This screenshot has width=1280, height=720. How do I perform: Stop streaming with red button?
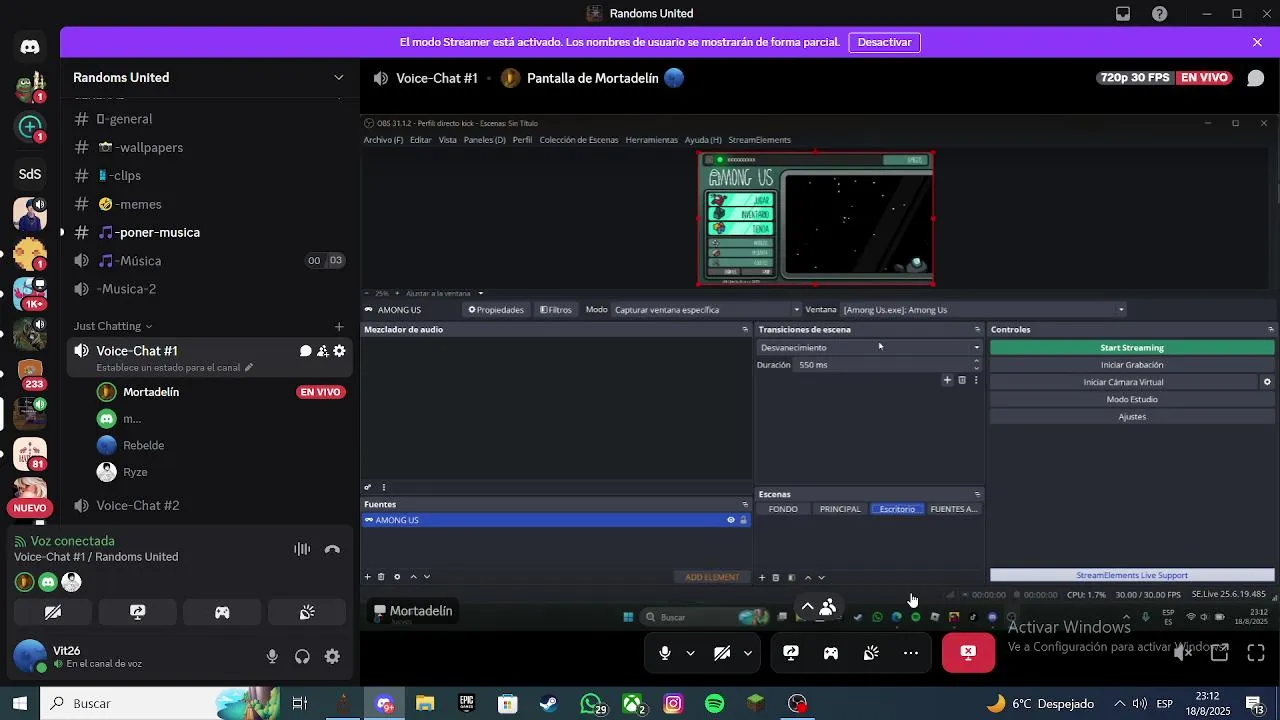968,653
